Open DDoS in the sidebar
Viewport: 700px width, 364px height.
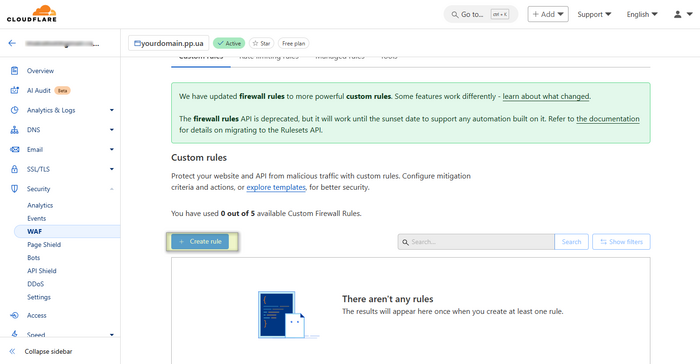coord(35,284)
